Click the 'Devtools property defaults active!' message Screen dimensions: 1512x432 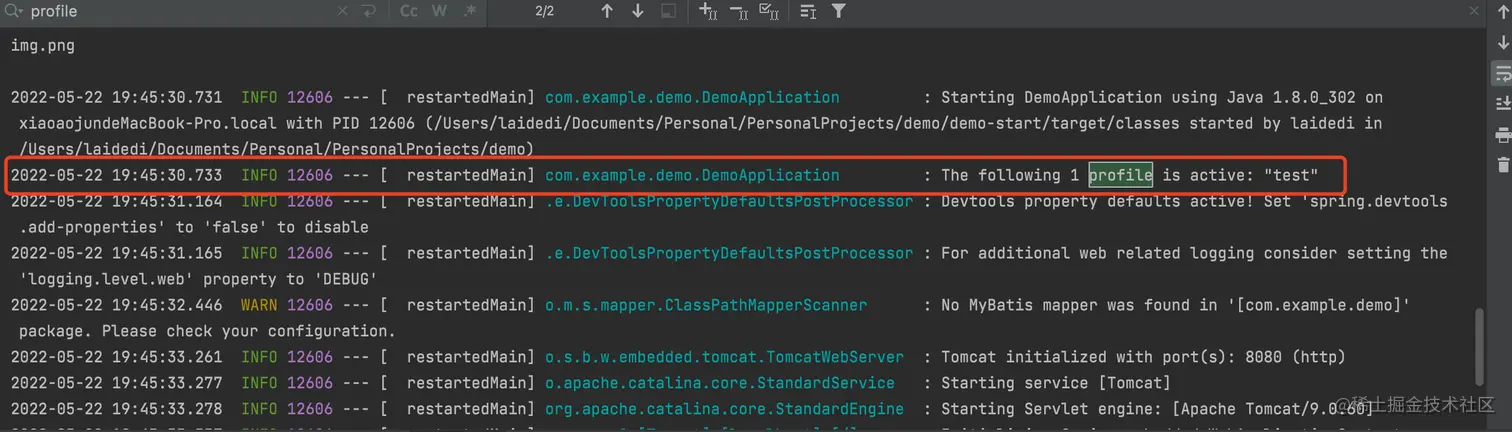[1194, 201]
